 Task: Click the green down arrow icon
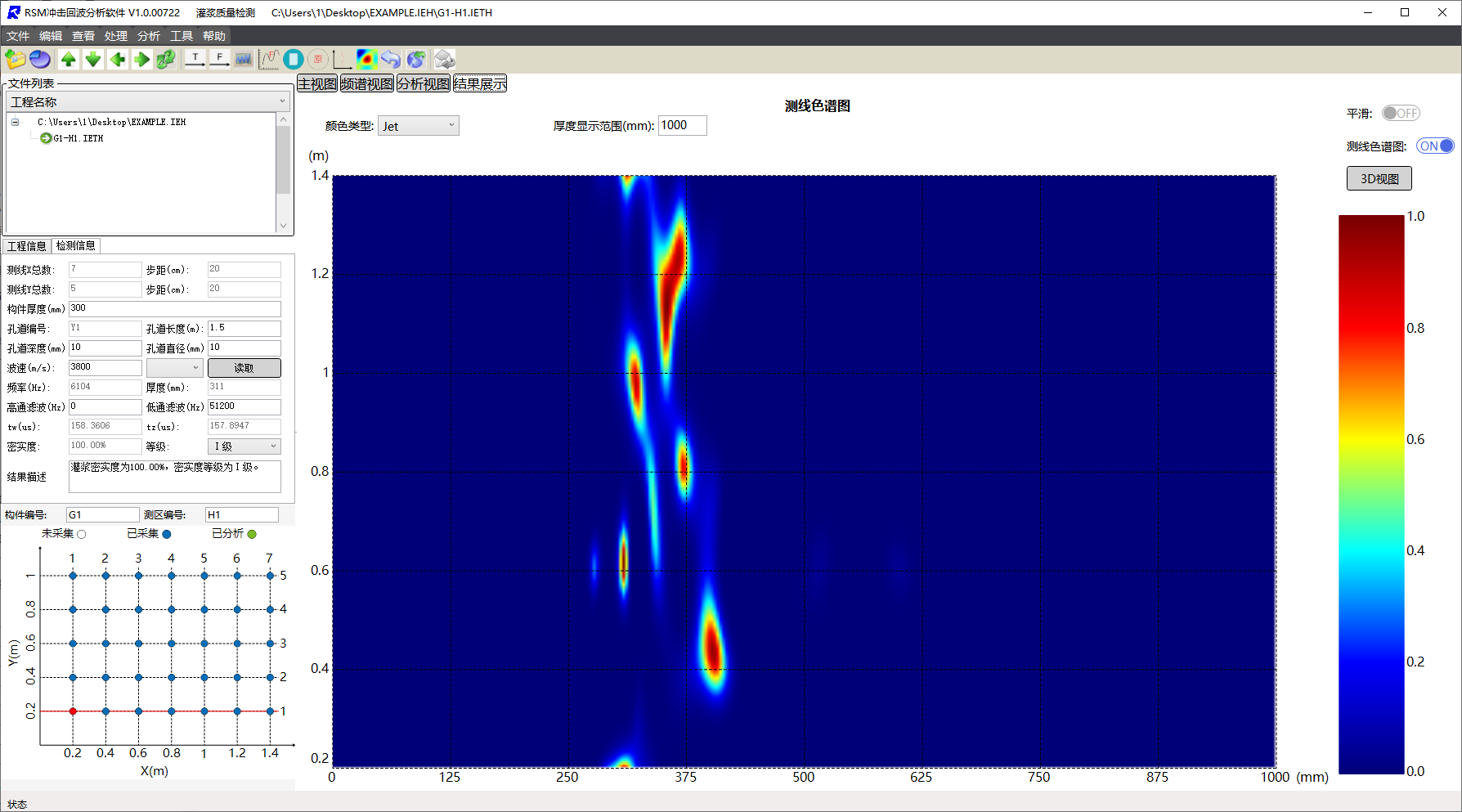tap(93, 59)
